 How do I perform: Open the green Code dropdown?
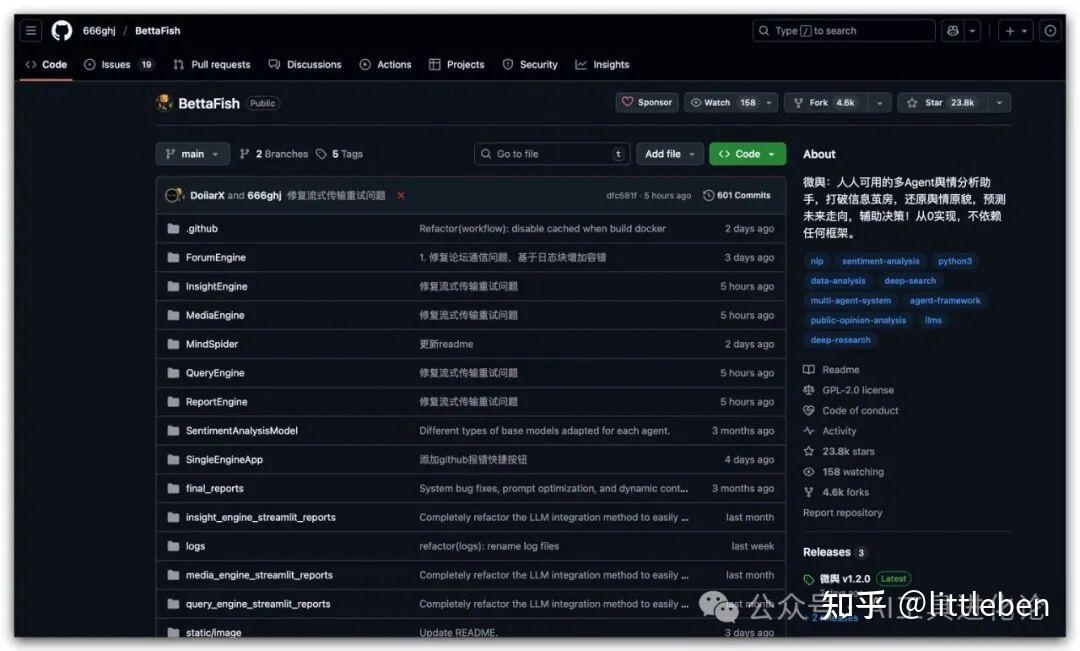[747, 153]
